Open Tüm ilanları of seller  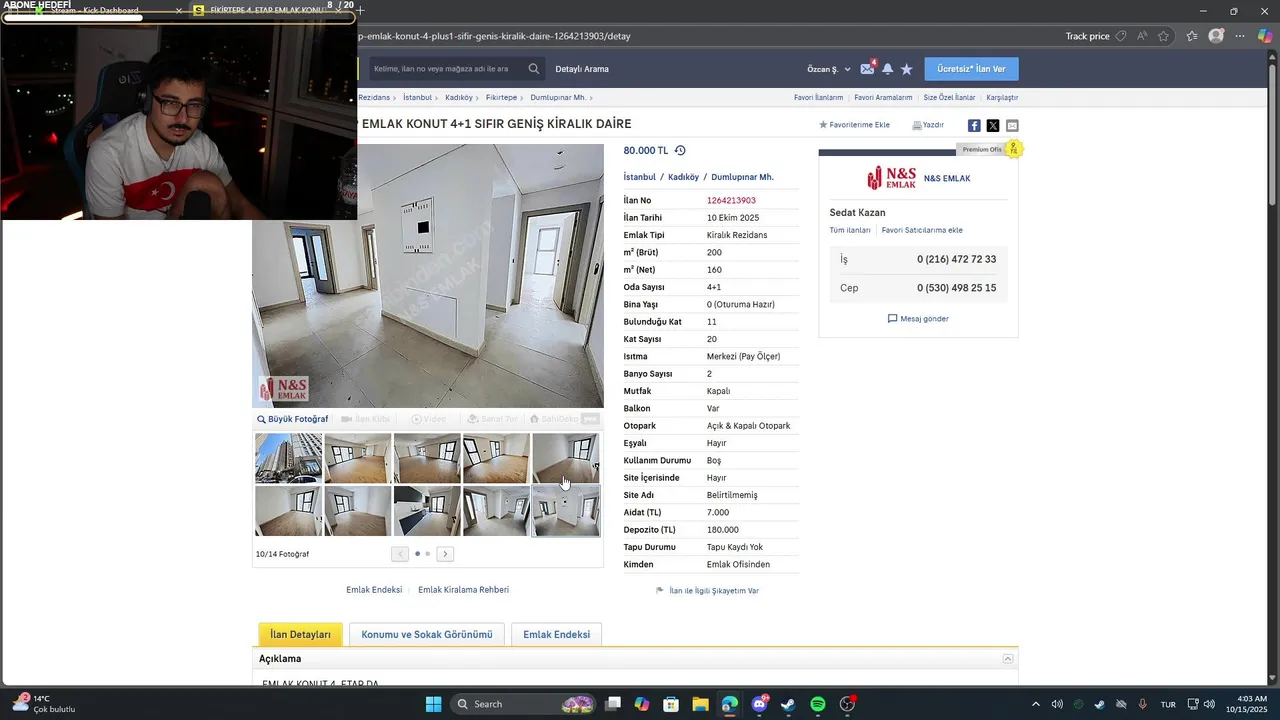point(850,230)
